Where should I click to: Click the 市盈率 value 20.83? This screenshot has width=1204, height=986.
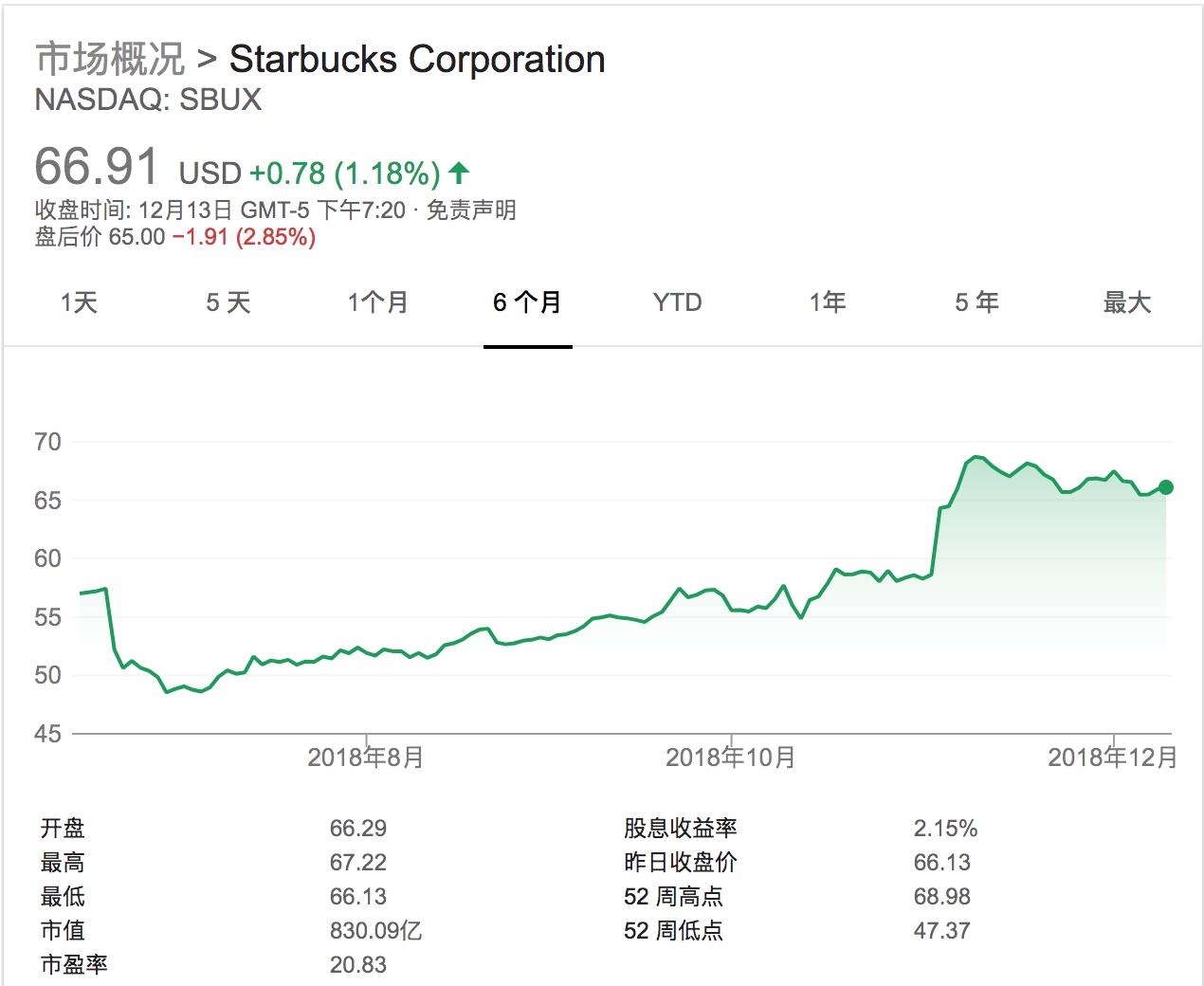(358, 965)
